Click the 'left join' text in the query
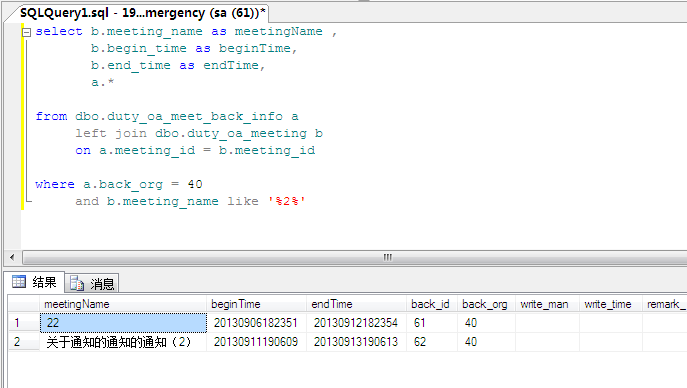687x388 pixels. coord(111,134)
